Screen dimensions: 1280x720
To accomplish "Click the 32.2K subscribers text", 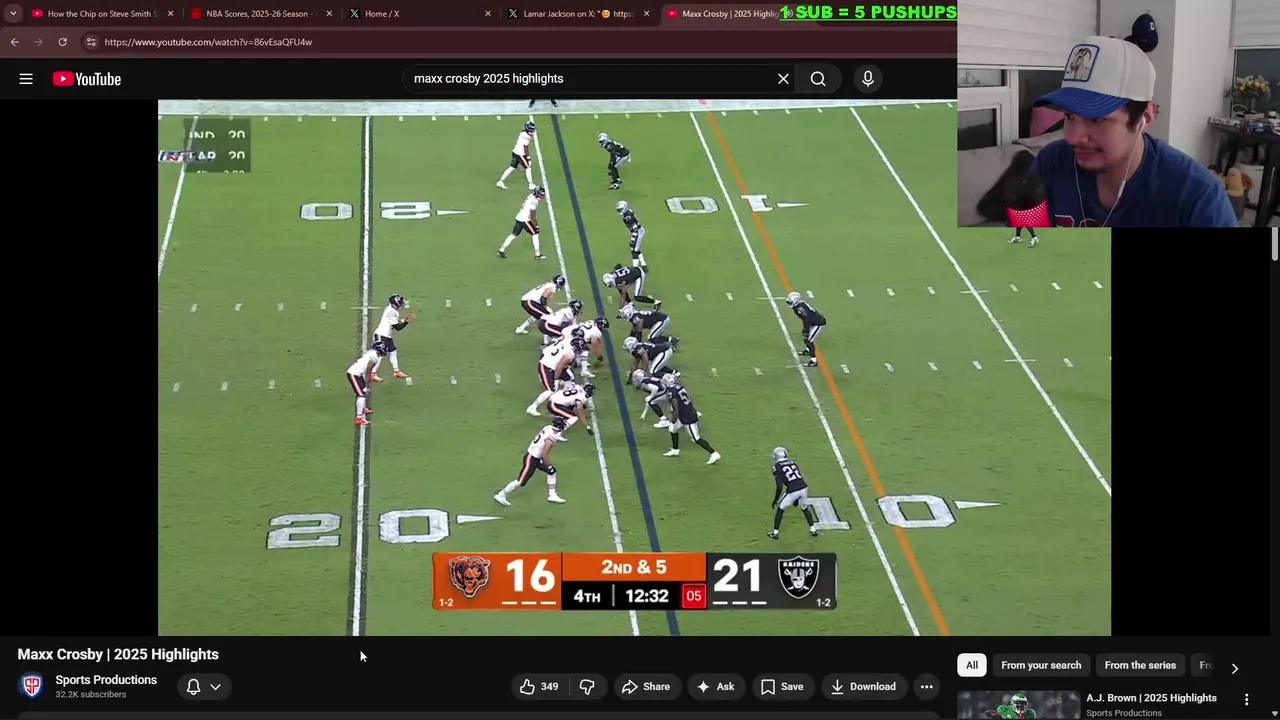I will [x=90, y=695].
